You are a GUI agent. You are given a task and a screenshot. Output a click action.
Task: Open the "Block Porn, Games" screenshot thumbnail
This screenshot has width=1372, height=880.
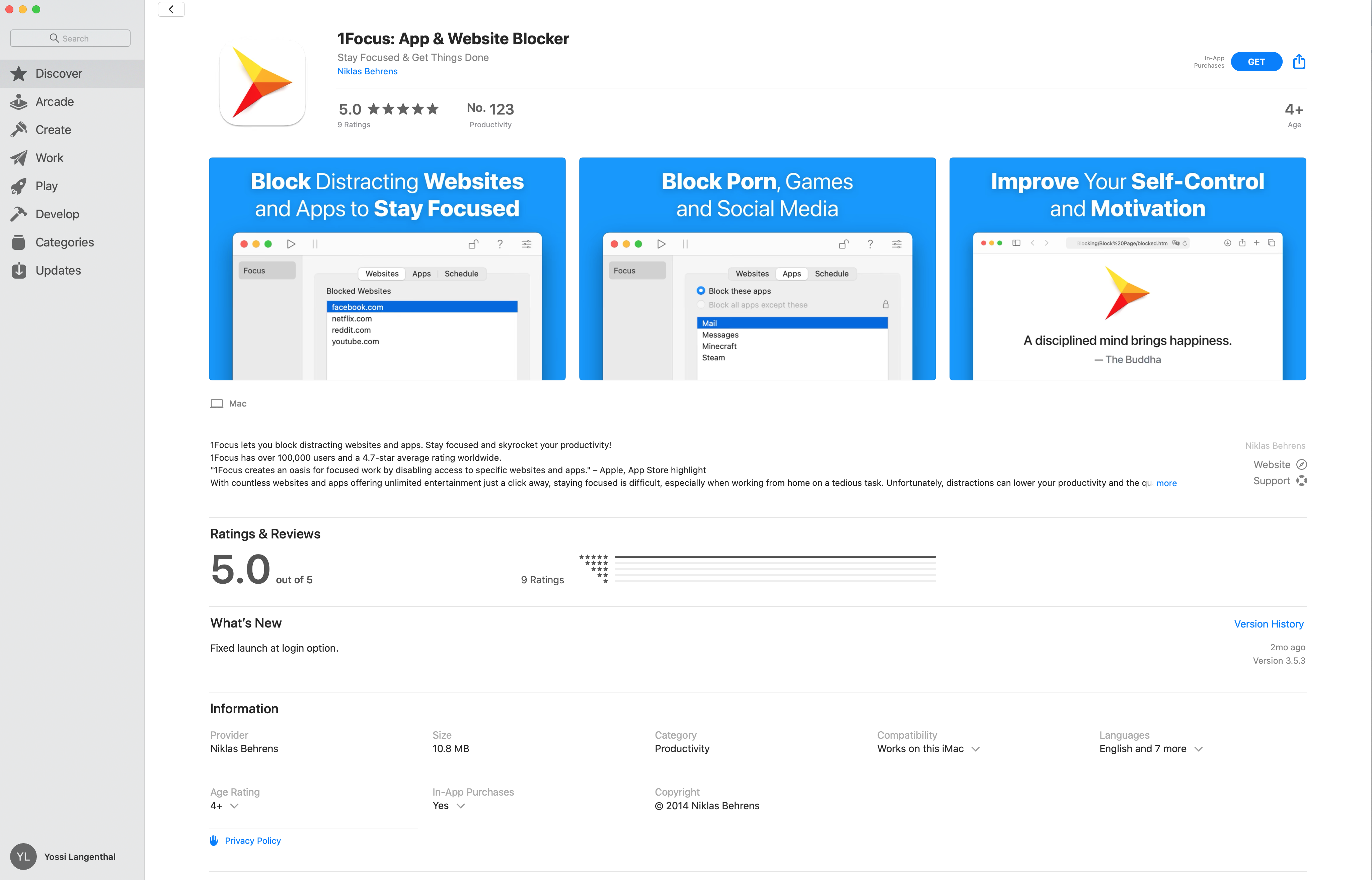pos(757,269)
